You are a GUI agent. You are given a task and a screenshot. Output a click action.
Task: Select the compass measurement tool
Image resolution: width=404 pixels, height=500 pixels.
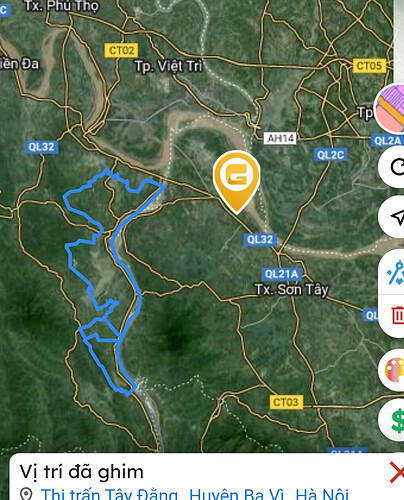click(x=395, y=272)
